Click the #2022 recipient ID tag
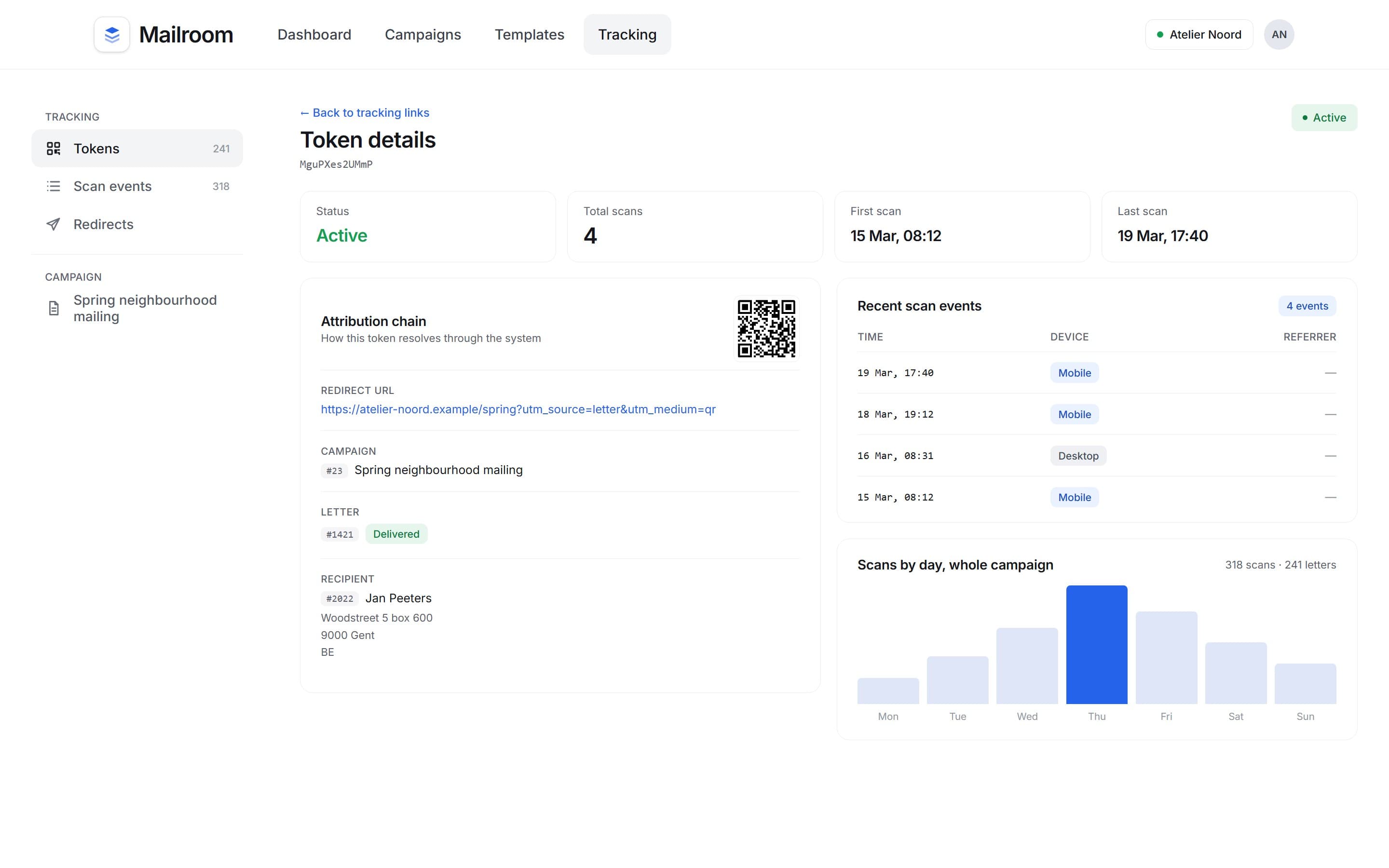The image size is (1389, 868). click(x=340, y=599)
